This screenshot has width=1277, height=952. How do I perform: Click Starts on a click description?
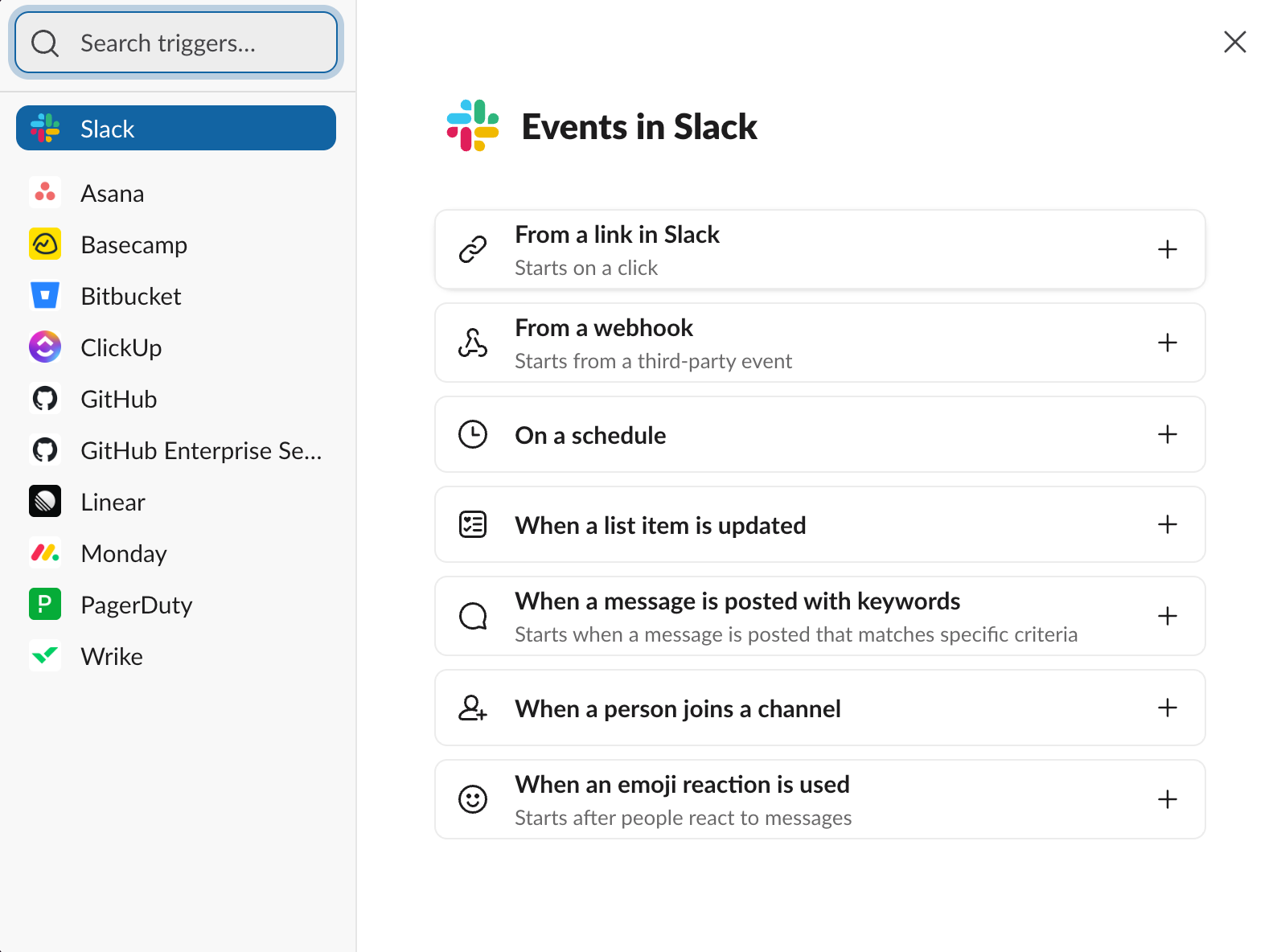pos(586,268)
